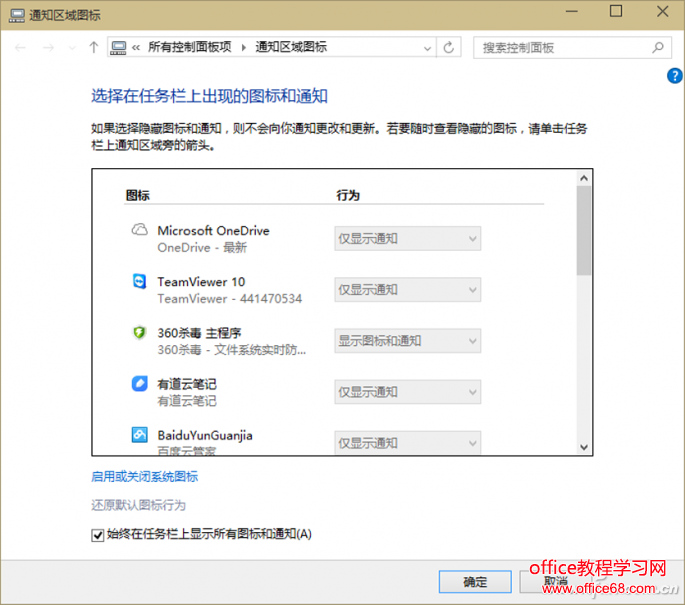Open help via blue question mark icon

675,76
